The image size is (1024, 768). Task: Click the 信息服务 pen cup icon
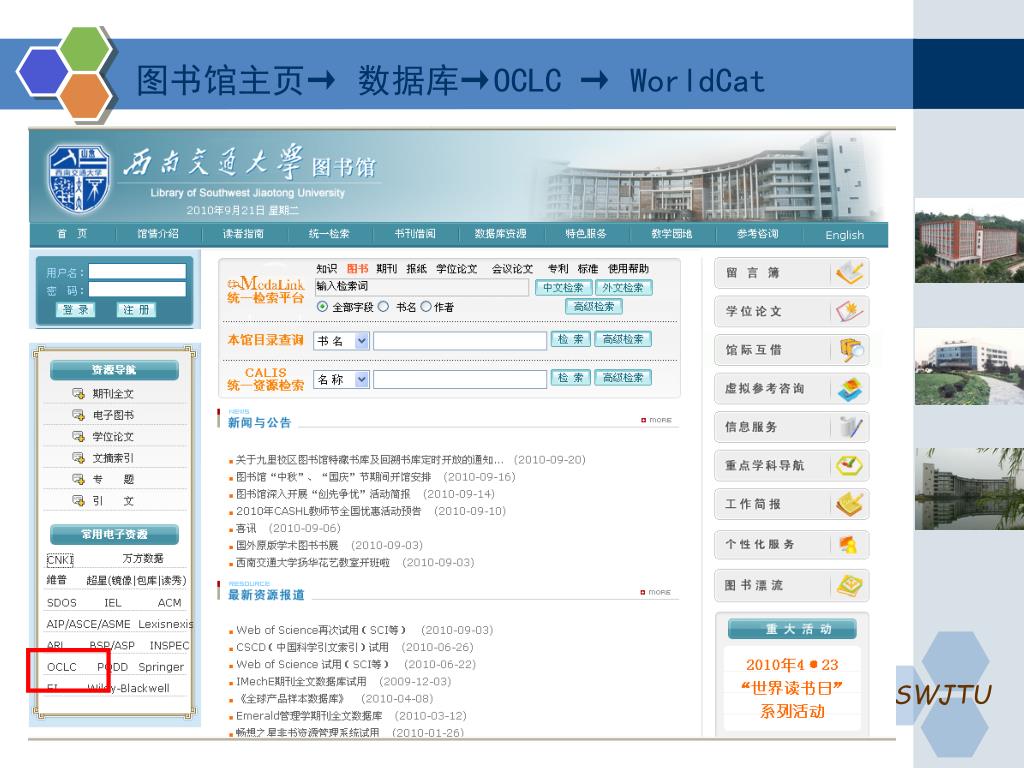pyautogui.click(x=850, y=427)
